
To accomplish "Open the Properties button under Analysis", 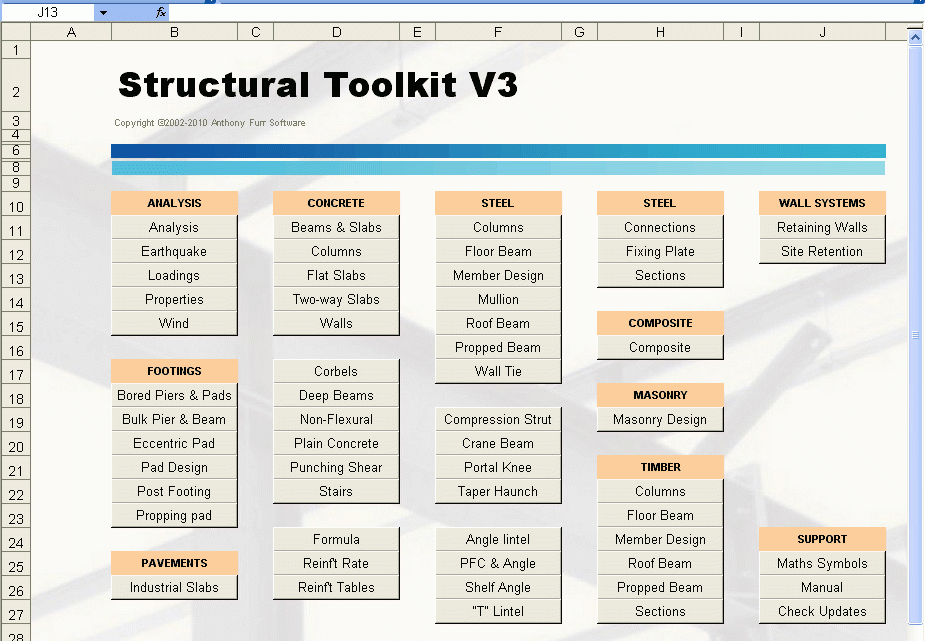I will (x=174, y=300).
